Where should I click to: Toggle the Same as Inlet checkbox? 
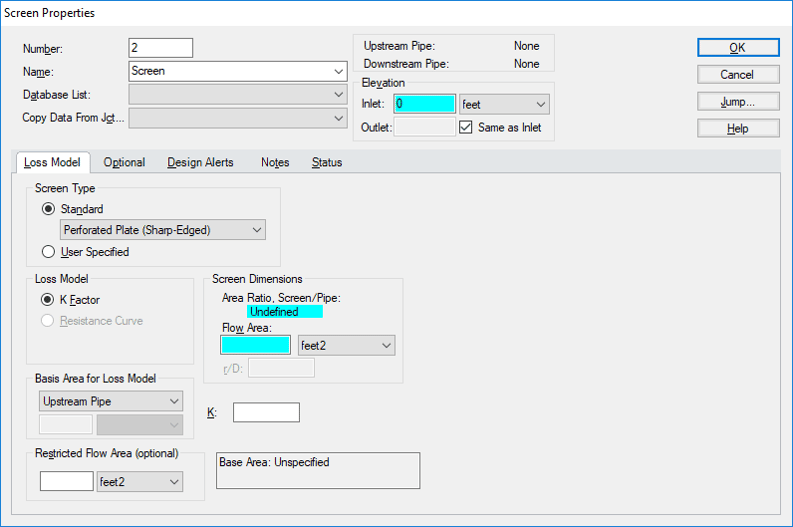coord(466,128)
